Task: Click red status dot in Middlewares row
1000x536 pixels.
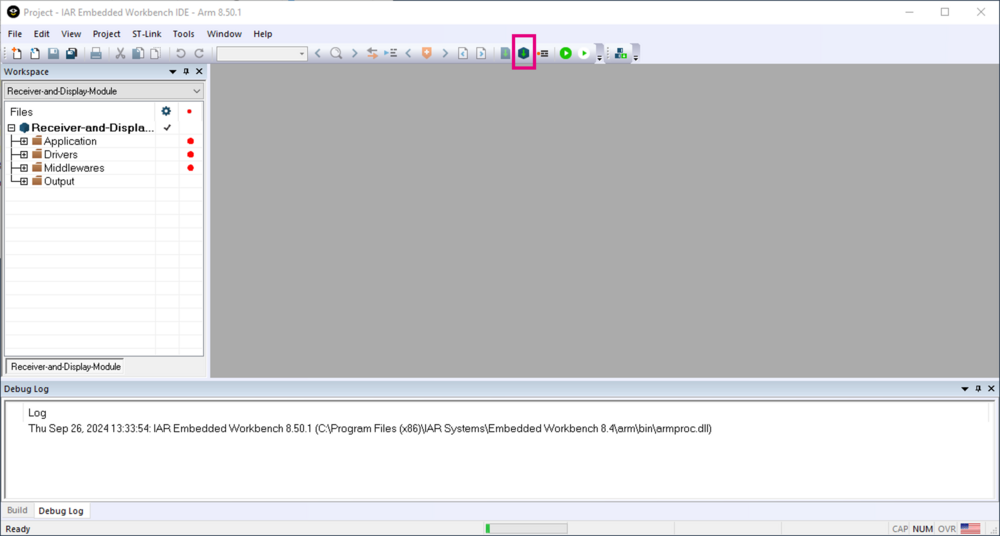Action: point(190,168)
